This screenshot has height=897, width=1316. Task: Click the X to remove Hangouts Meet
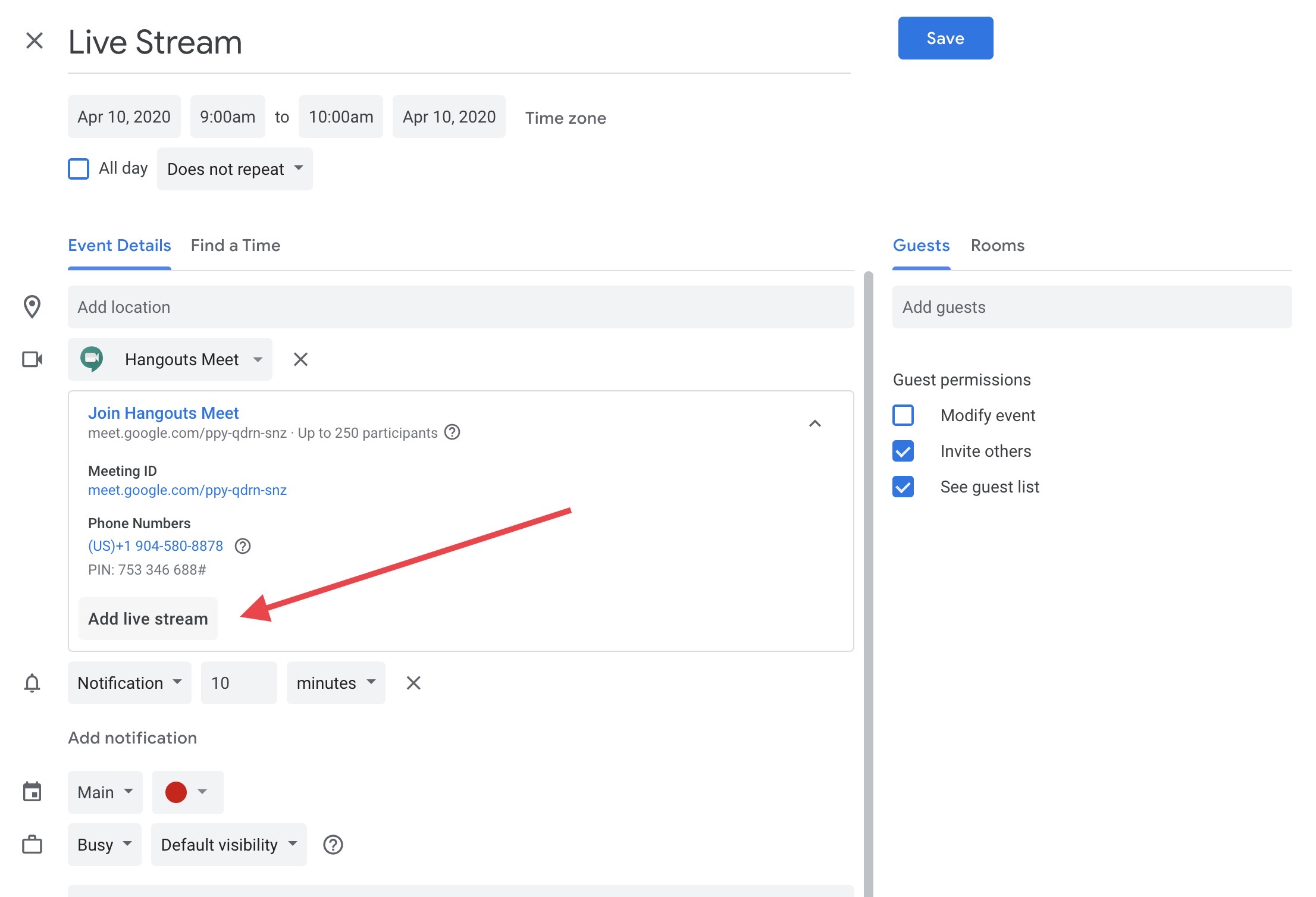click(301, 359)
